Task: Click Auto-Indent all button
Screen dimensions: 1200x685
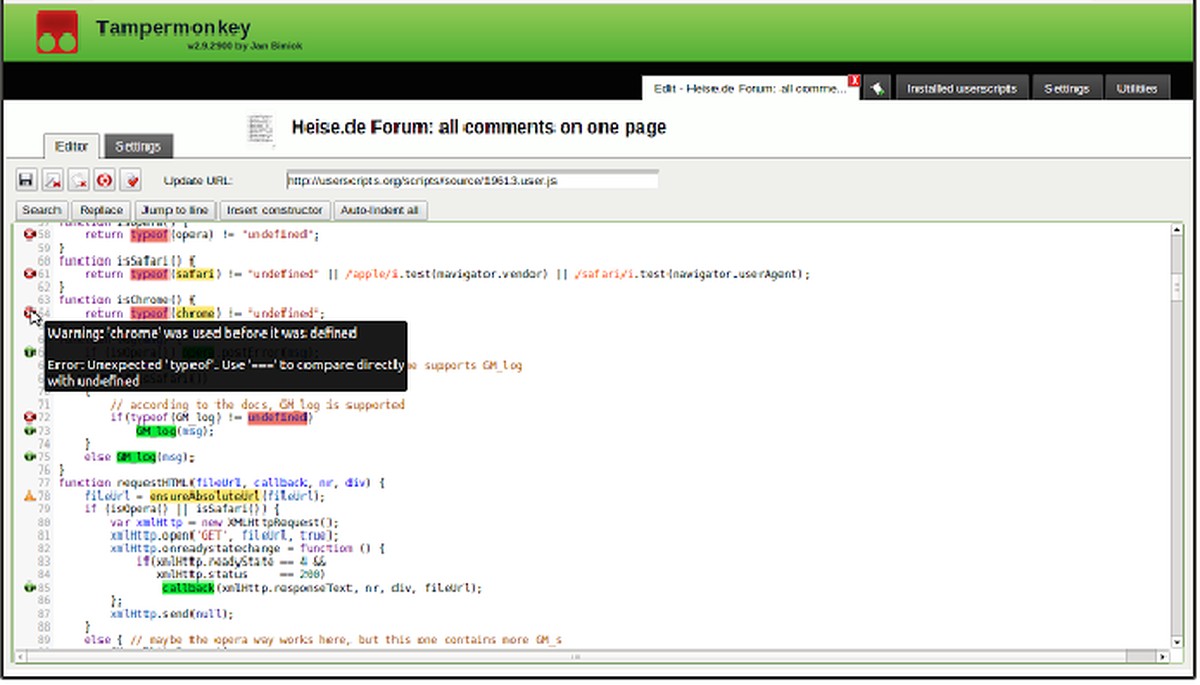Action: click(x=382, y=210)
